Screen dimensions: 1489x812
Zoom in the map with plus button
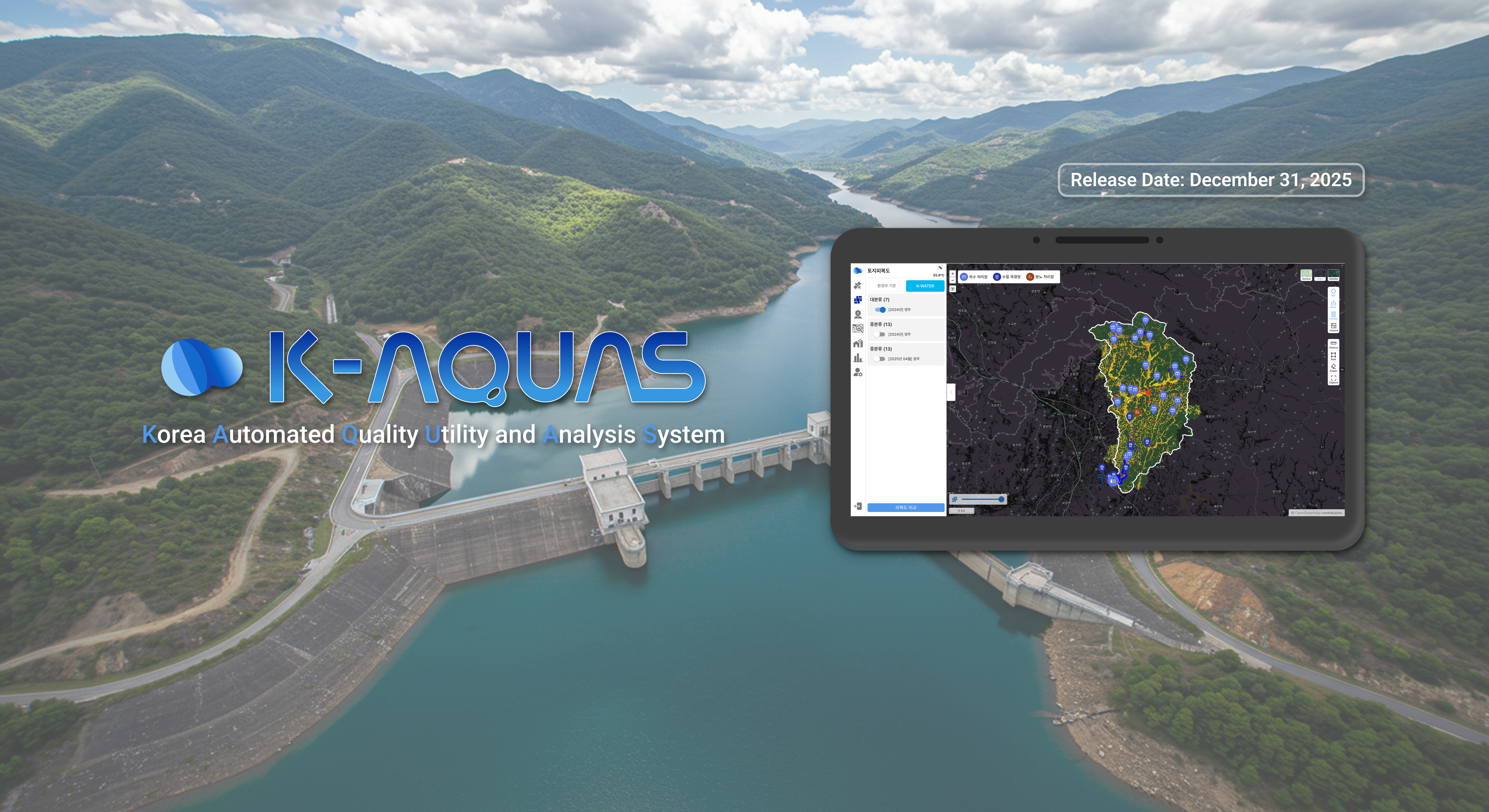tap(953, 273)
